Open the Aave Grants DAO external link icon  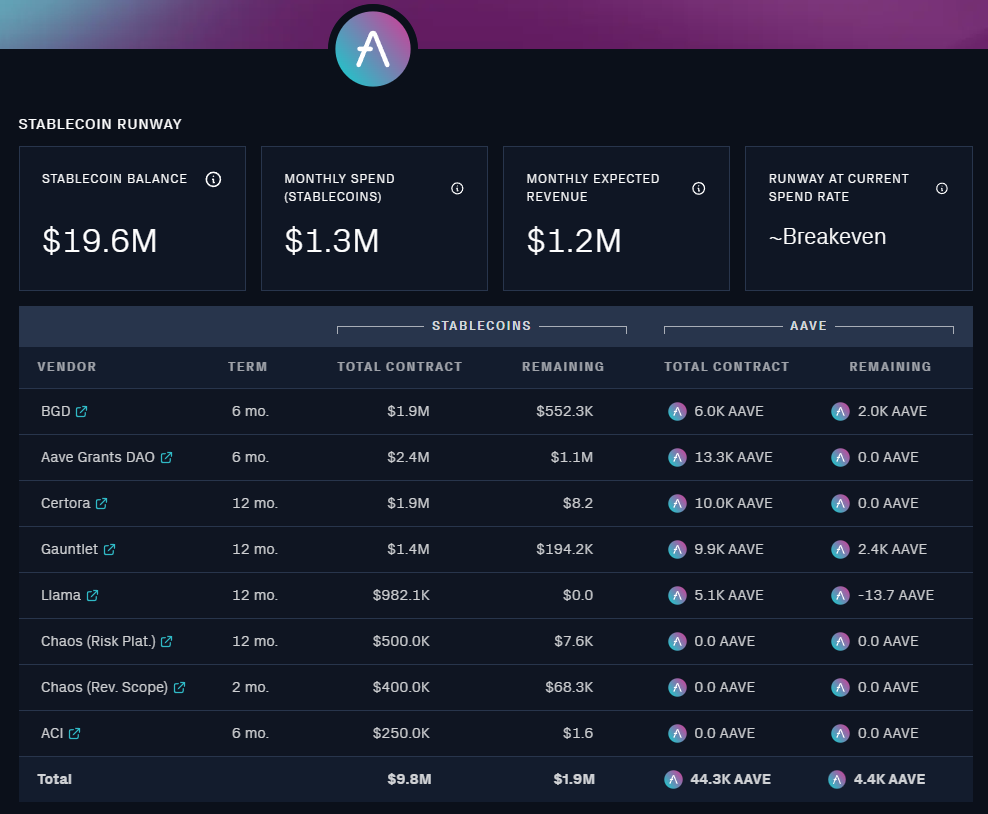166,457
